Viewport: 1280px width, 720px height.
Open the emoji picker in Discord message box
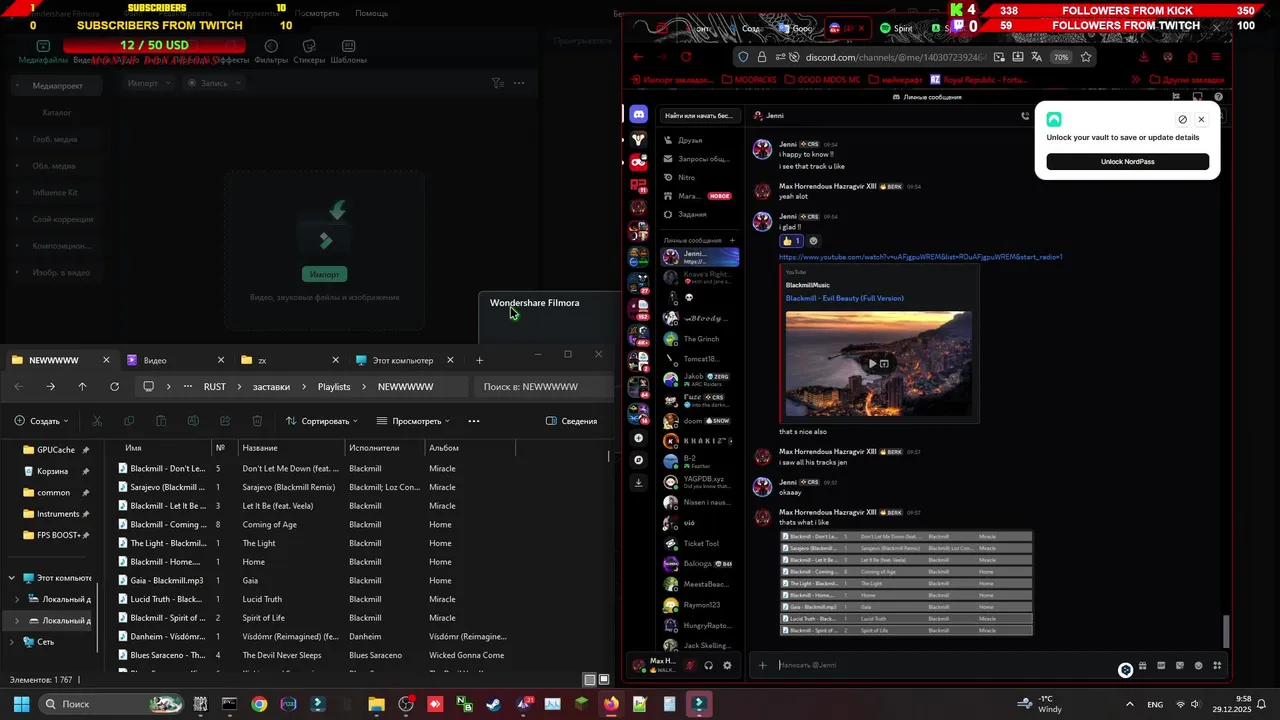pyautogui.click(x=1198, y=666)
